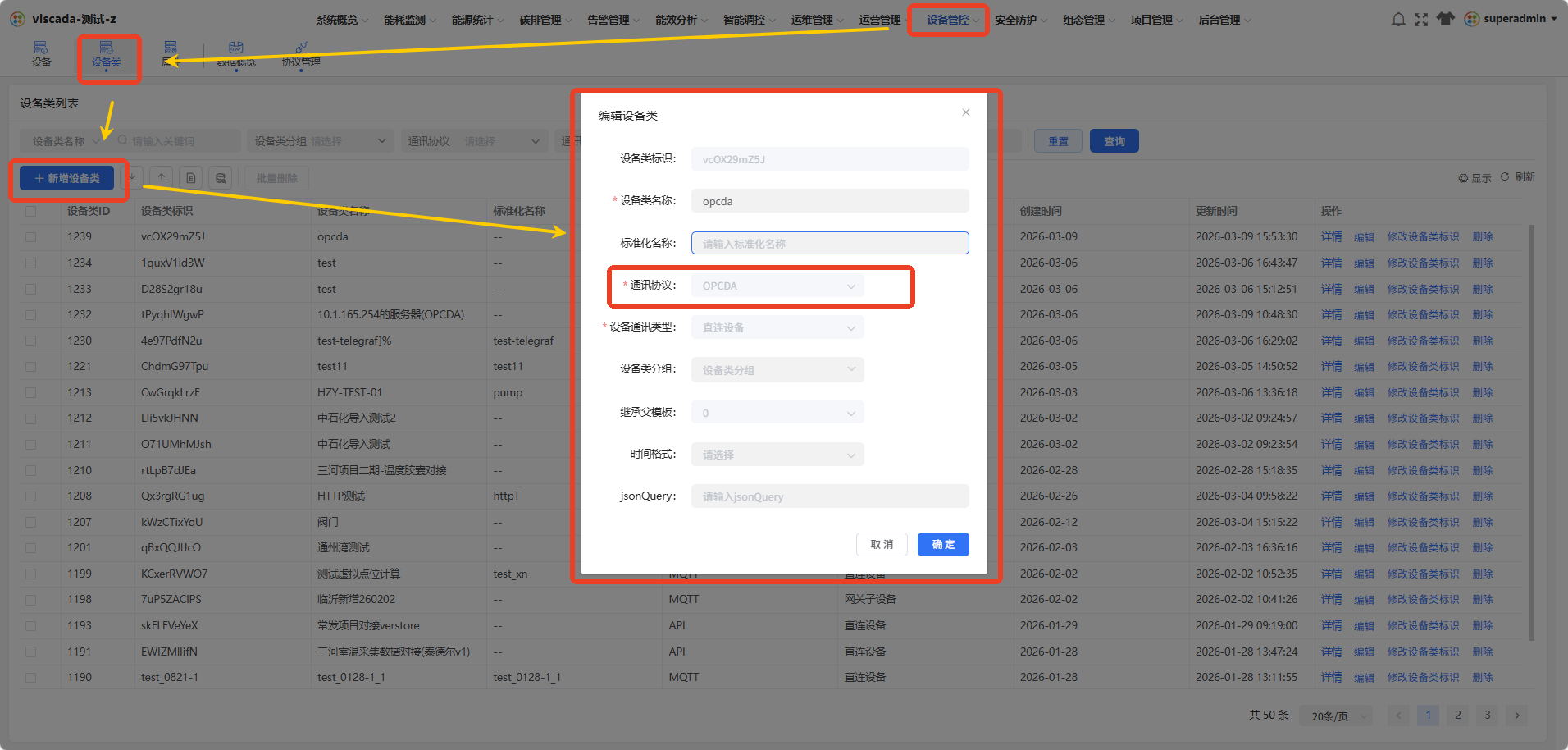Focus the 标准化名称 input field
This screenshot has height=750, width=1568.
point(830,244)
